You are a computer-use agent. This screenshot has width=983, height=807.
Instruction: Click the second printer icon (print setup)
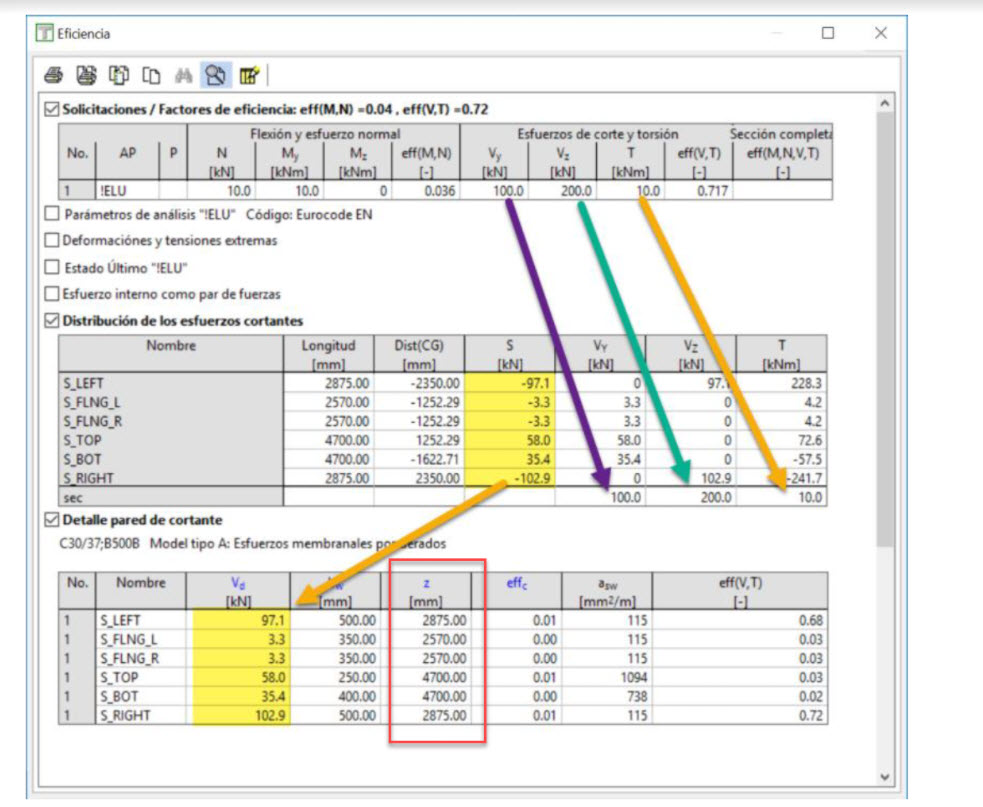(87, 74)
